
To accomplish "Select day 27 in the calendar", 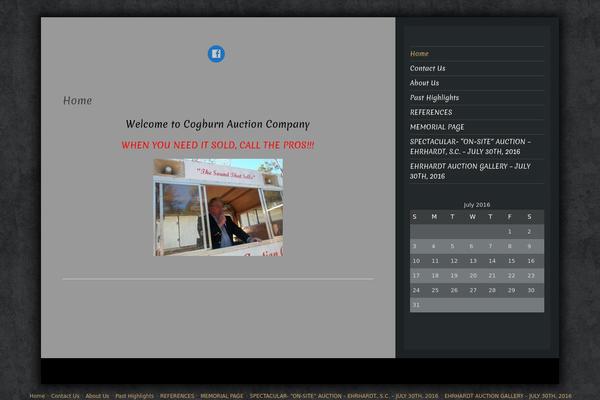I will click(x=473, y=291).
